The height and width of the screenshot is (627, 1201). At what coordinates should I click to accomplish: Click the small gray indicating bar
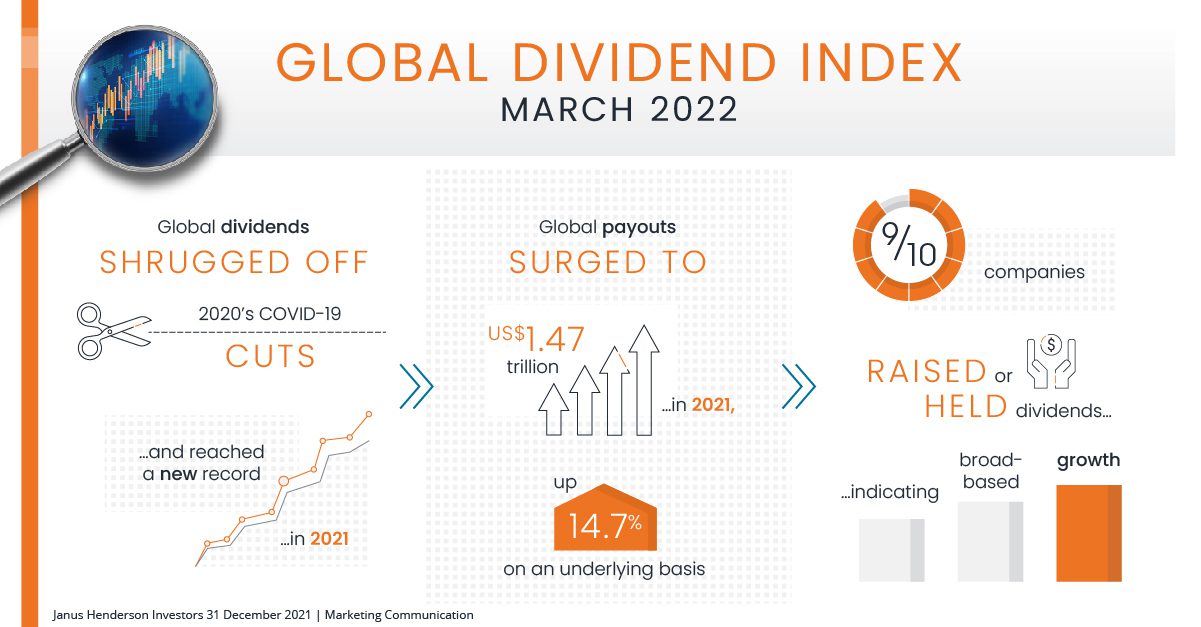[892, 550]
